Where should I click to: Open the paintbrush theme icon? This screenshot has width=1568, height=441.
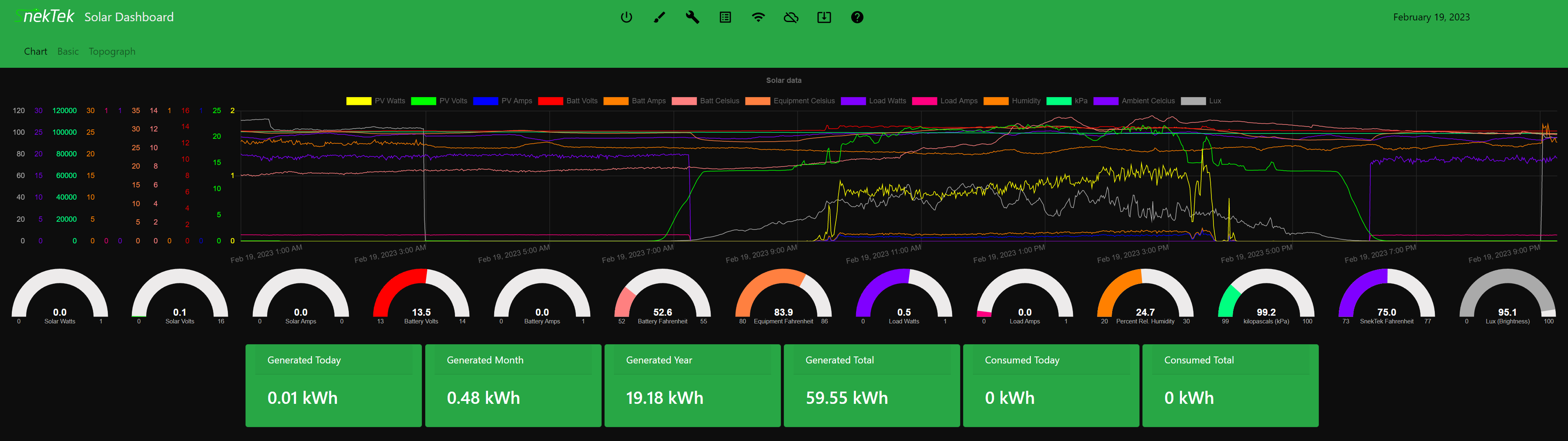pos(659,18)
